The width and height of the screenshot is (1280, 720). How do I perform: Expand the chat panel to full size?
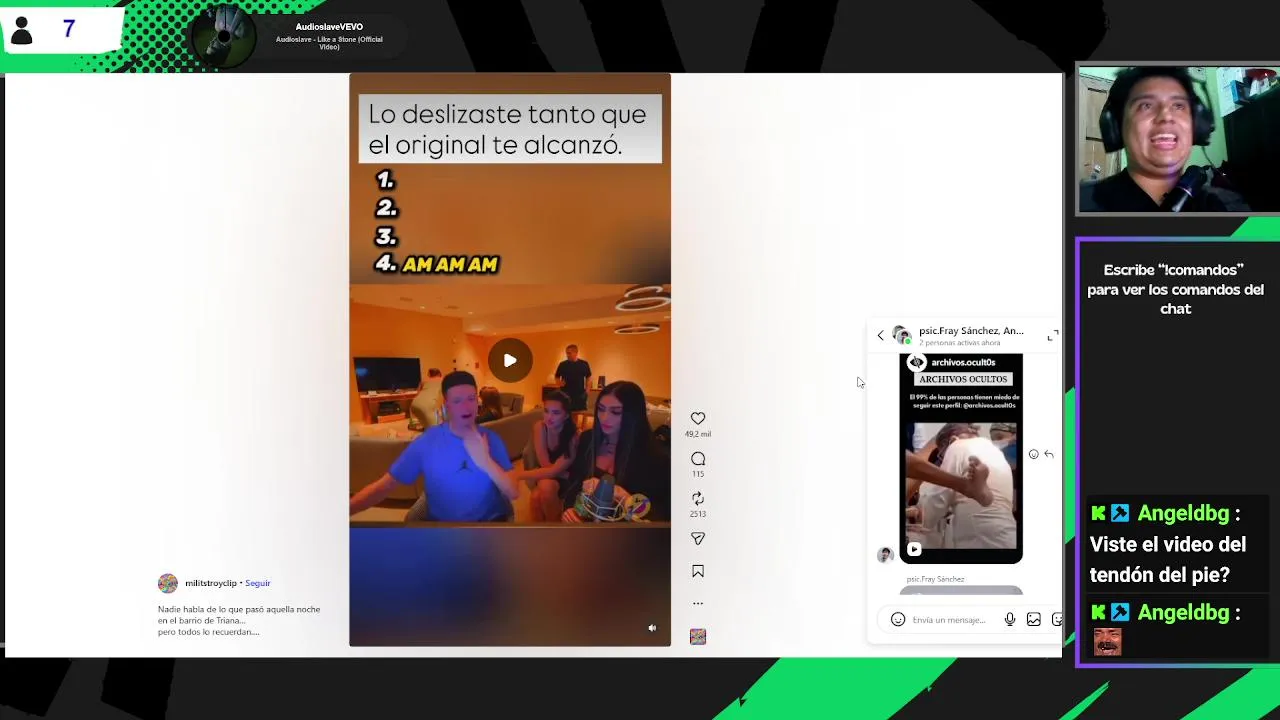point(1052,336)
